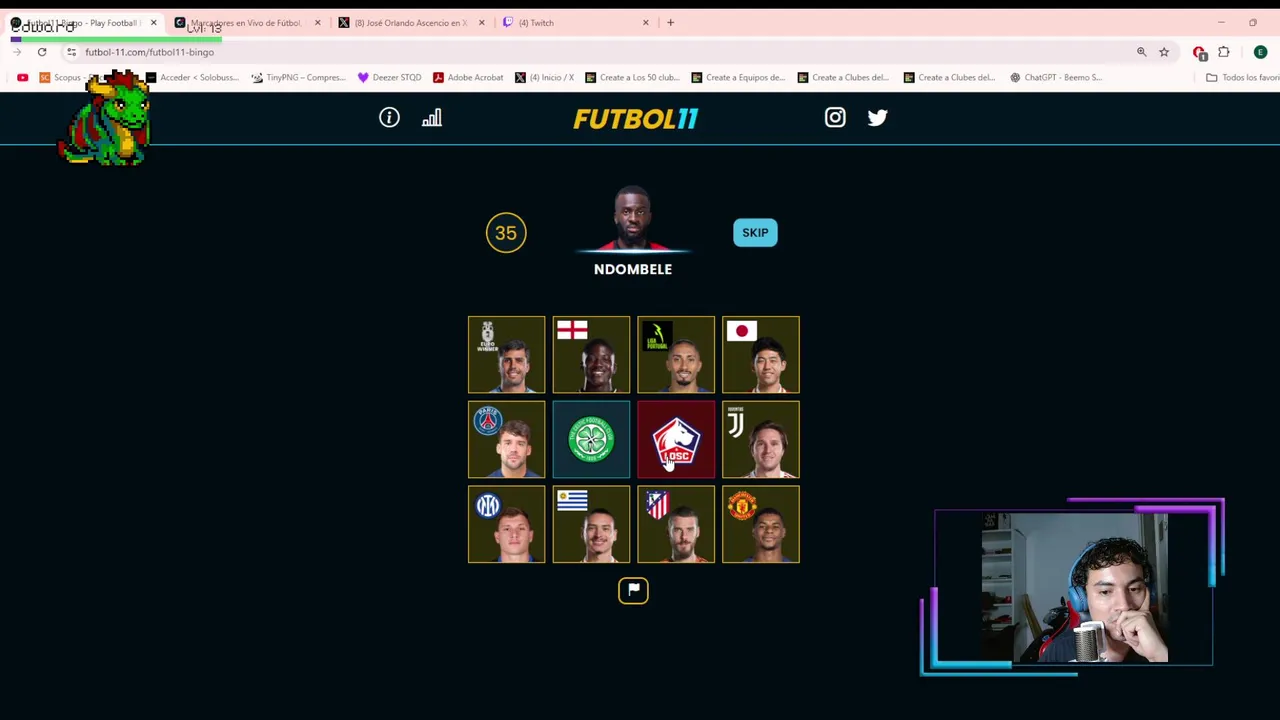Open the YouTube bookmark icon
Screen dimensions: 1280x720
click(x=22, y=77)
